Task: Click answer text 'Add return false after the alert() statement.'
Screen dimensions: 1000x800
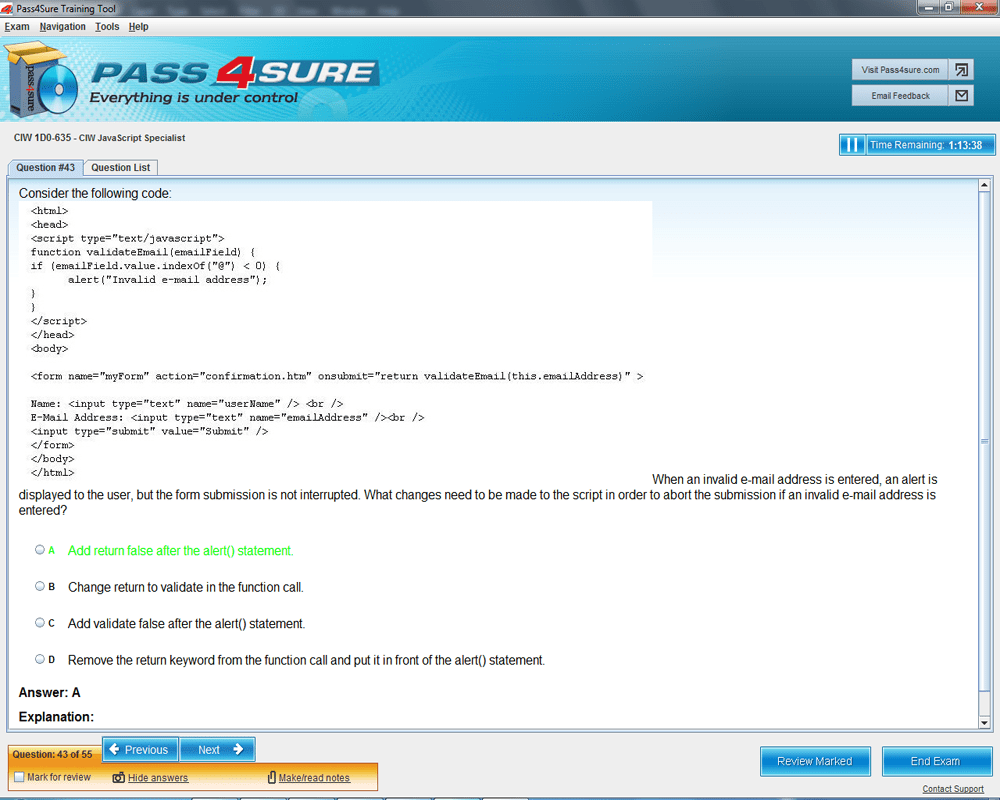Action: 180,551
